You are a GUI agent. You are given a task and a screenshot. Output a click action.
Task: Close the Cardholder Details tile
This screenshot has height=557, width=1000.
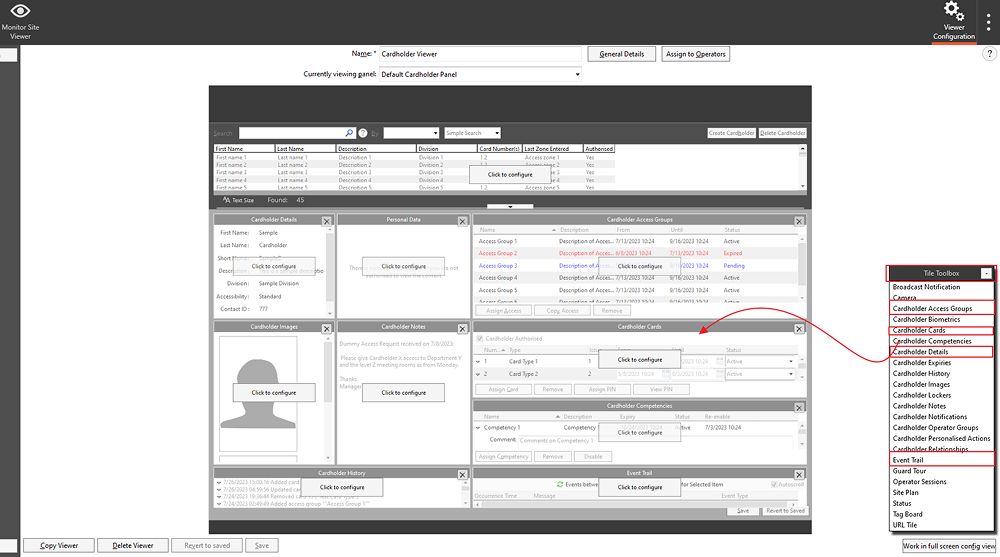(326, 221)
